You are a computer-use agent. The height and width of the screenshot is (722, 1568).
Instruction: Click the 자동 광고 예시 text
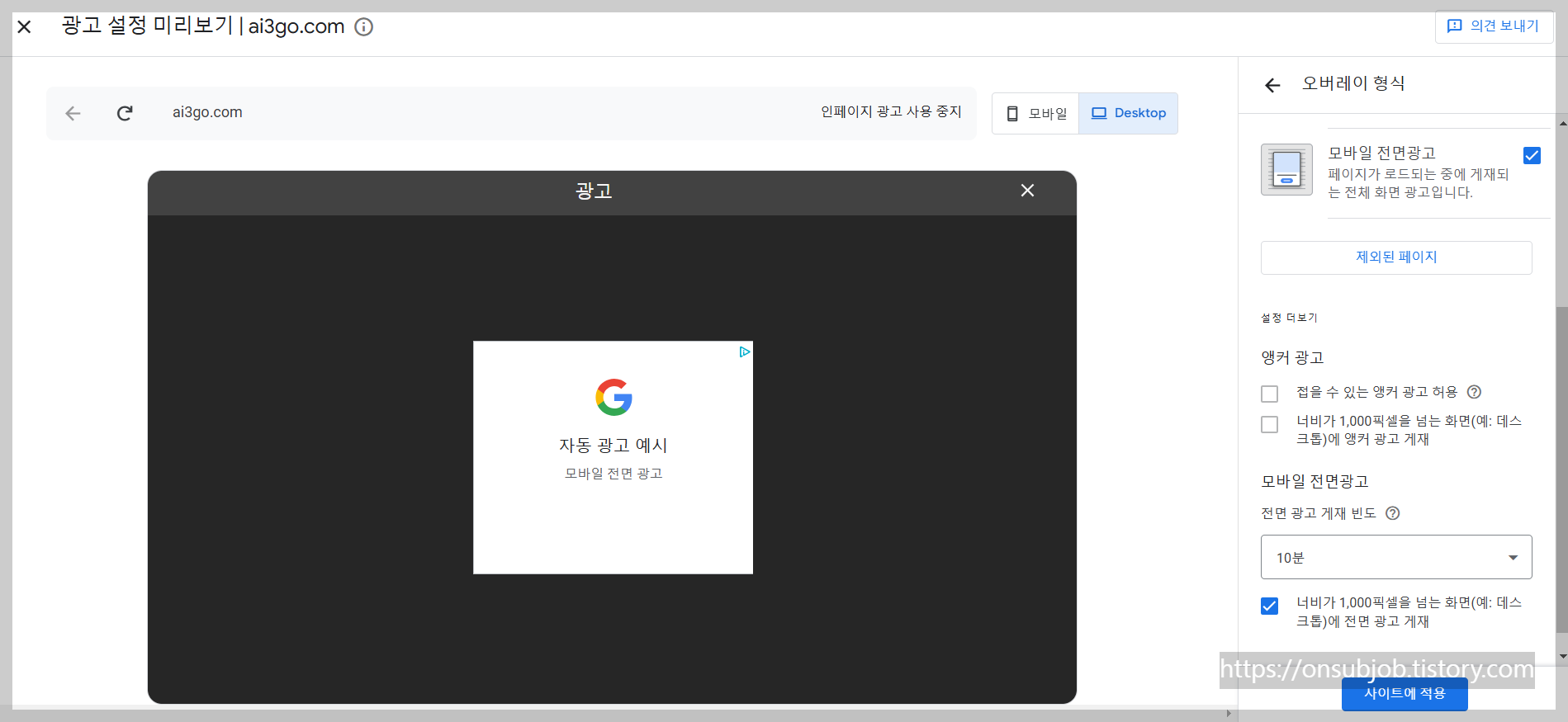point(613,446)
